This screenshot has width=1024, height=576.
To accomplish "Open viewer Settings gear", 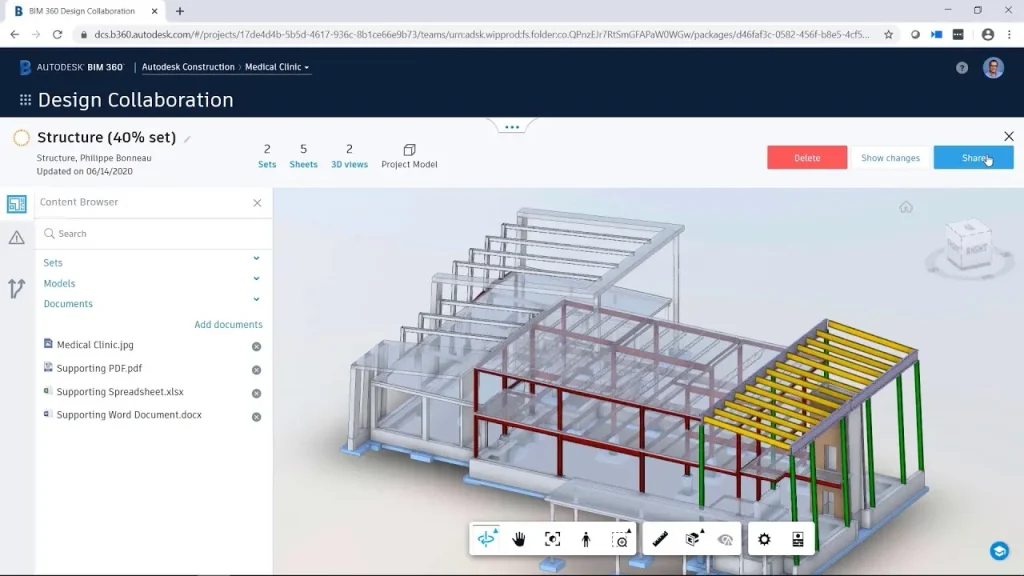I will coord(764,539).
